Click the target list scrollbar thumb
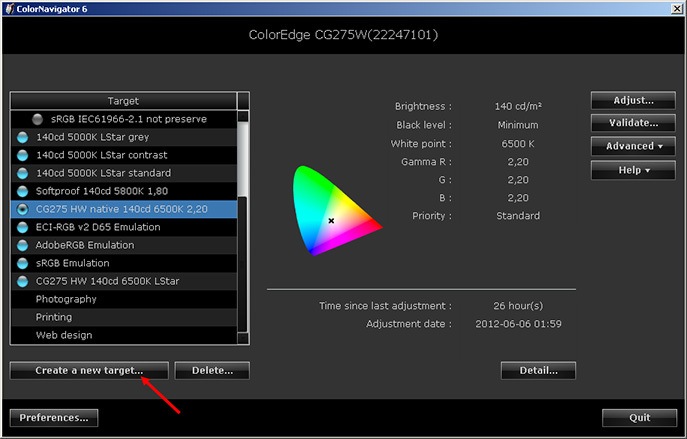The image size is (687, 439). pyautogui.click(x=243, y=159)
